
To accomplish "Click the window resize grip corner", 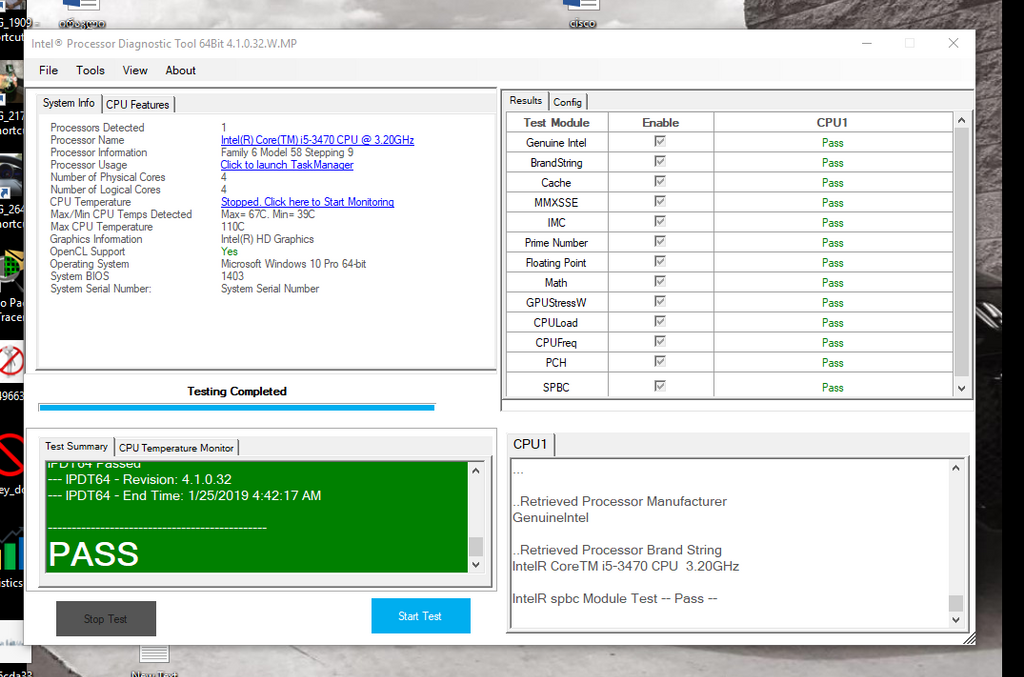I will coord(969,639).
